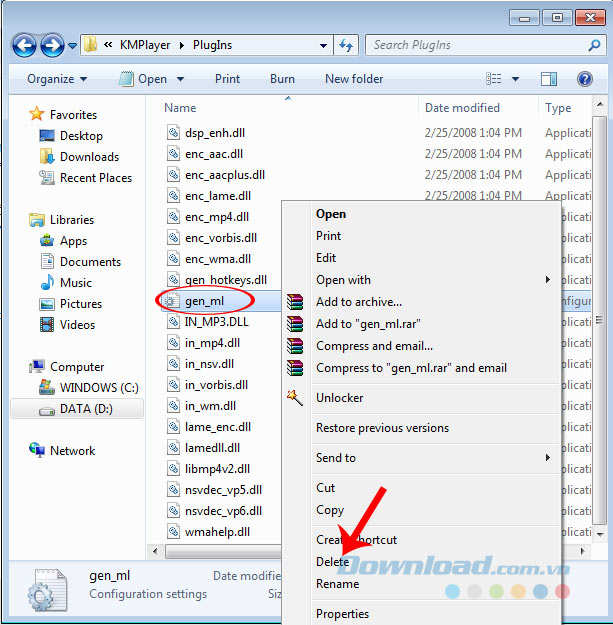Choose Cut in the context menu
Screen dimensions: 613x625
(x=422, y=488)
